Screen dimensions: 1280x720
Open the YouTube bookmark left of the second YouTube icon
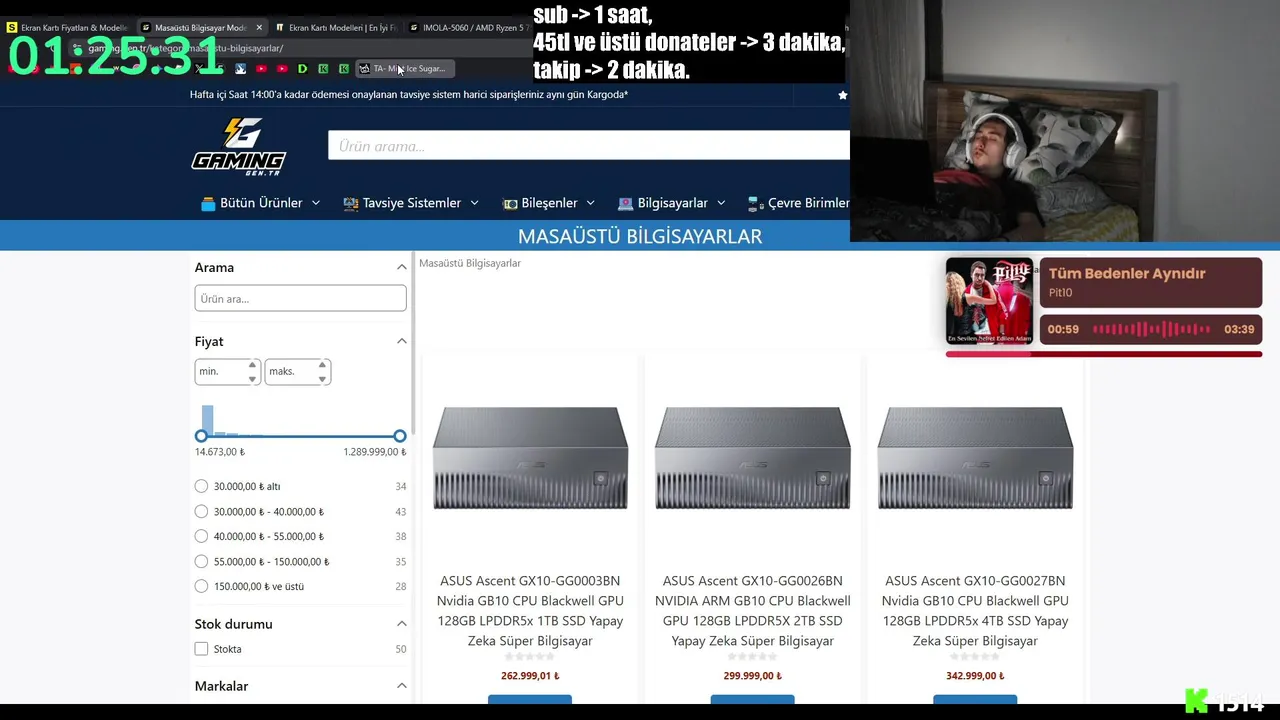[x=261, y=69]
